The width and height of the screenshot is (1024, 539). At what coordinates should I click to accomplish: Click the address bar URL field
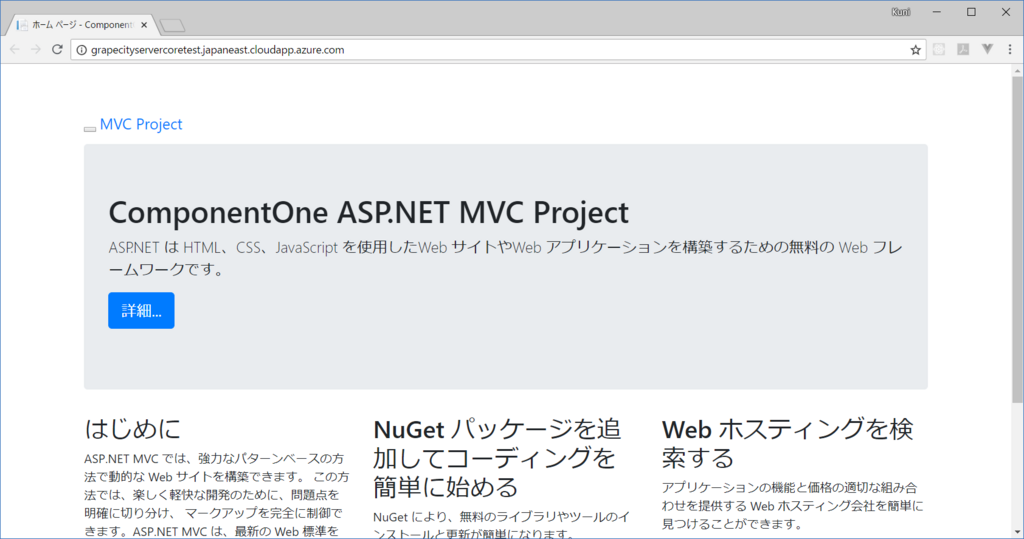pos(498,50)
